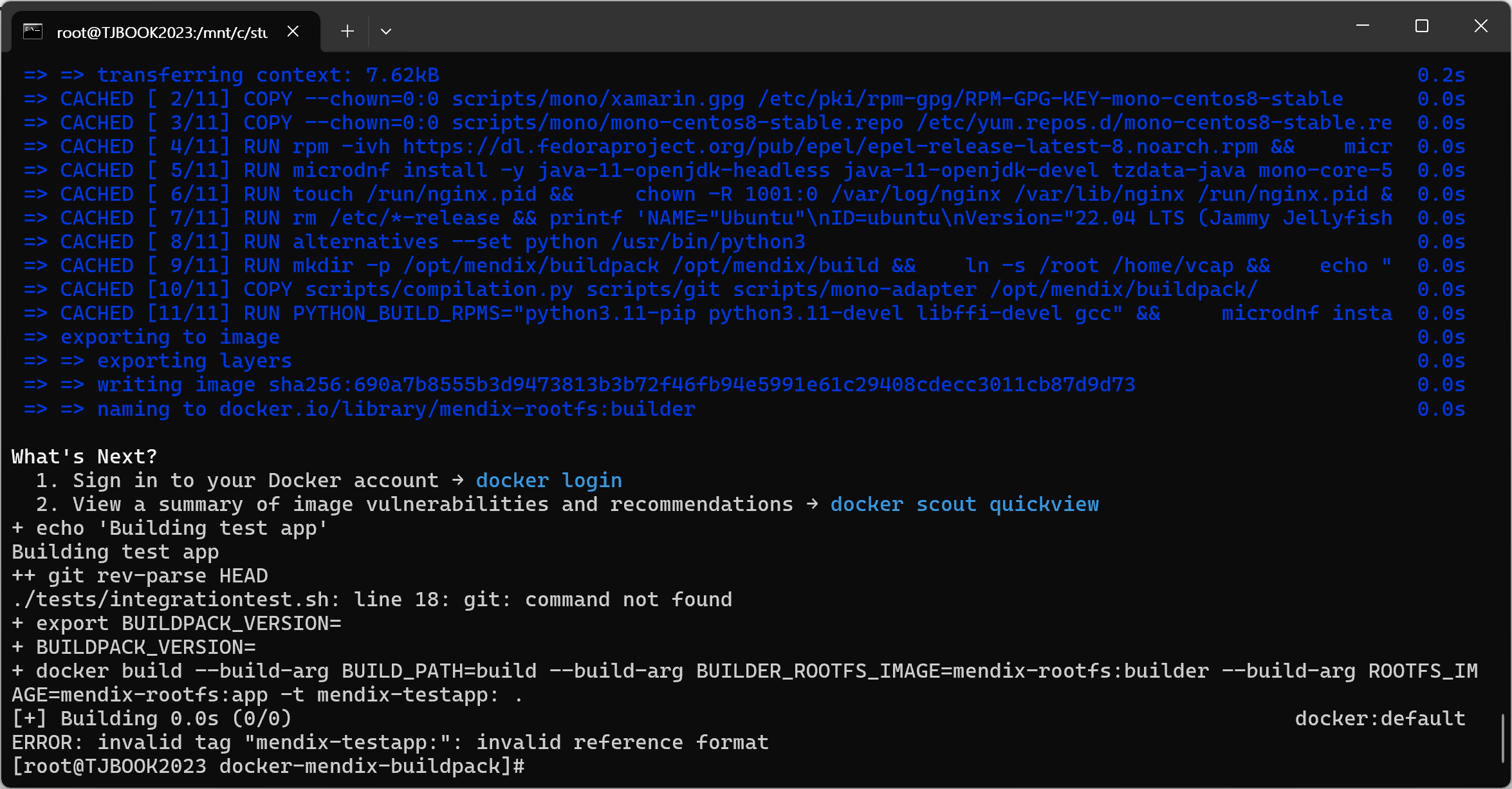This screenshot has height=789, width=1512.
Task: Click the 'docker login' command text
Action: (549, 480)
